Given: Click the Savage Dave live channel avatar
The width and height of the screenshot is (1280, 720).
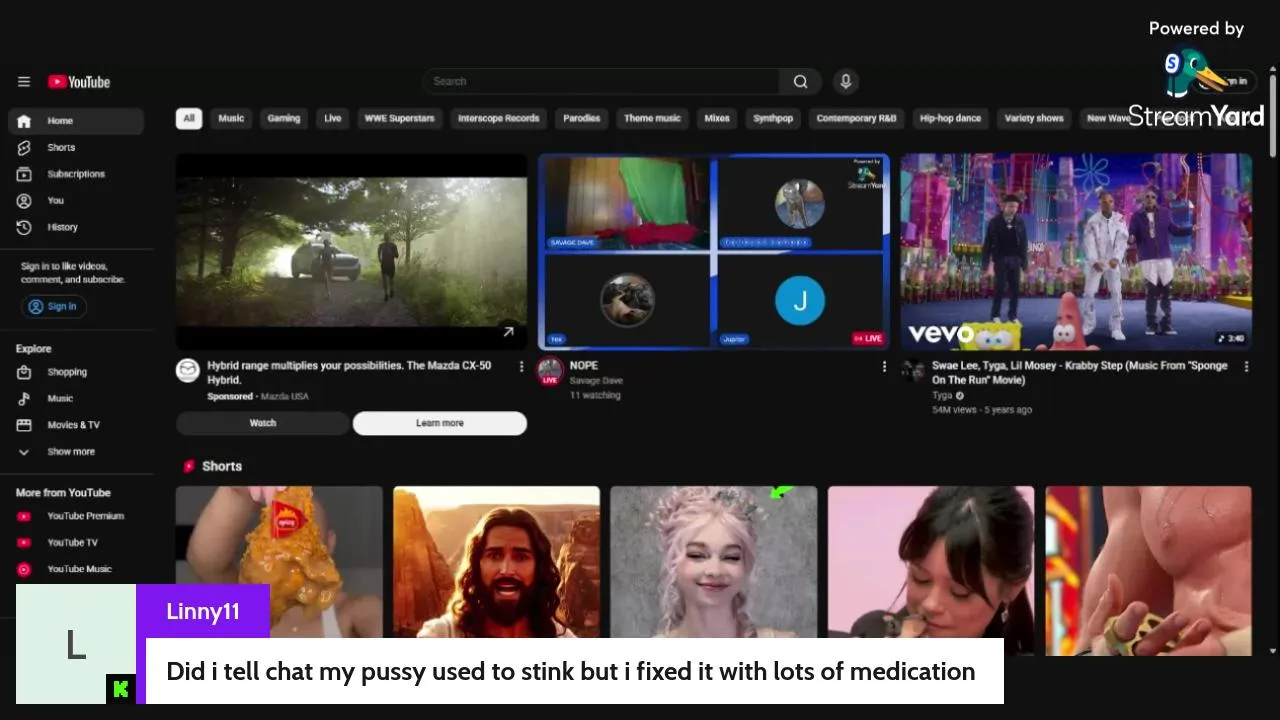Looking at the screenshot, I should pos(550,370).
